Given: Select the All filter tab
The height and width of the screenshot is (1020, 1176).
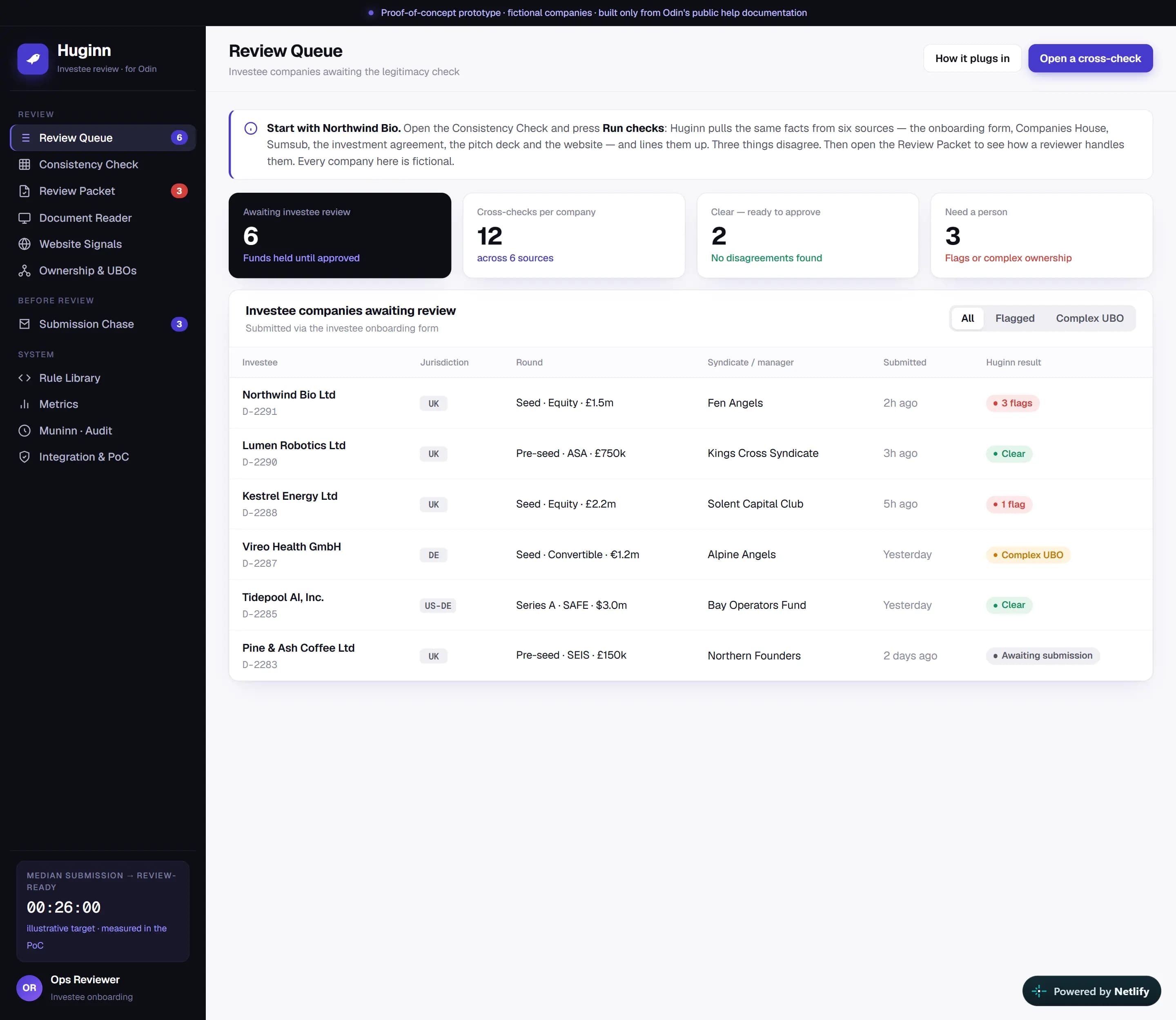Looking at the screenshot, I should [967, 318].
